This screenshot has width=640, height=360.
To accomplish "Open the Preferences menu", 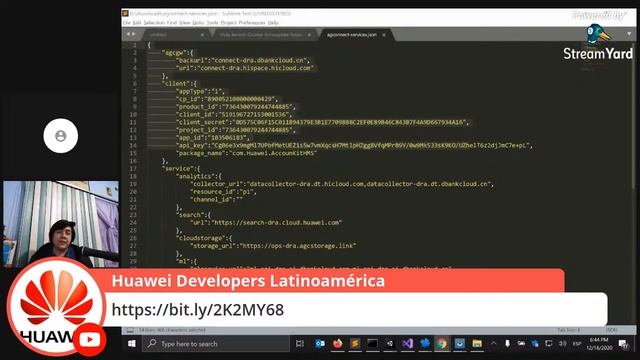I will 252,23.
